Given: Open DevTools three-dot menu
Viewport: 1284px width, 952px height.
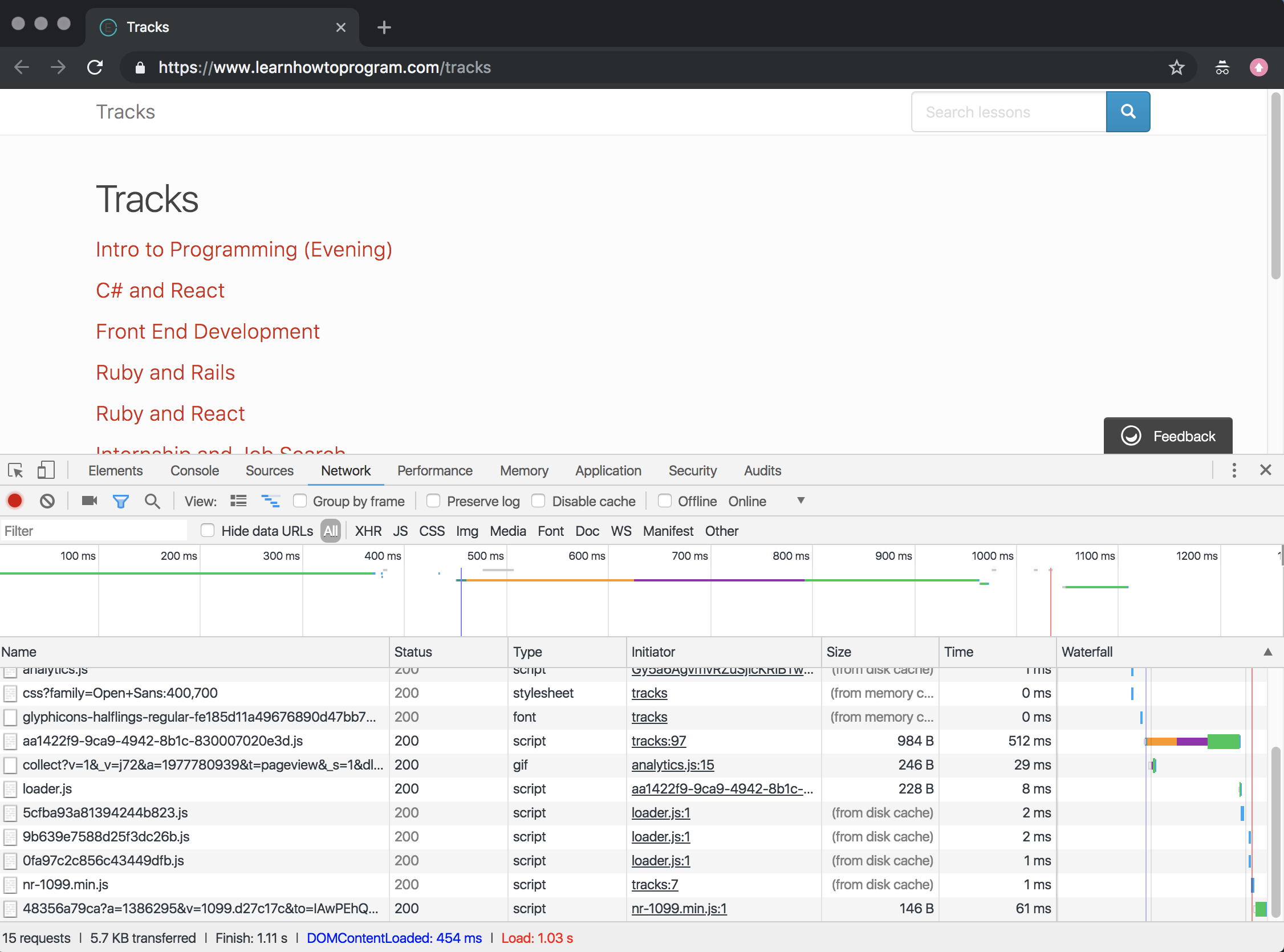Looking at the screenshot, I should pos(1234,470).
